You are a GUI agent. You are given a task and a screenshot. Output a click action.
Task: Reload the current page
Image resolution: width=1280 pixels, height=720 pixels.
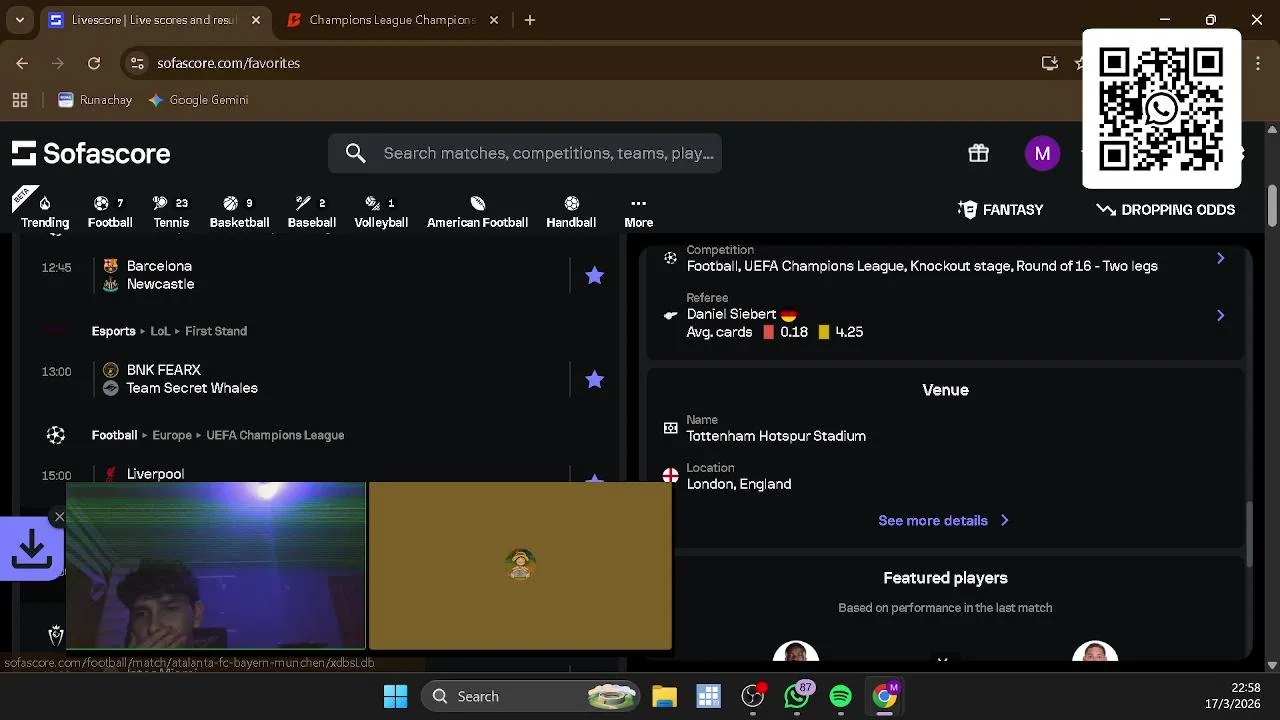coord(94,63)
